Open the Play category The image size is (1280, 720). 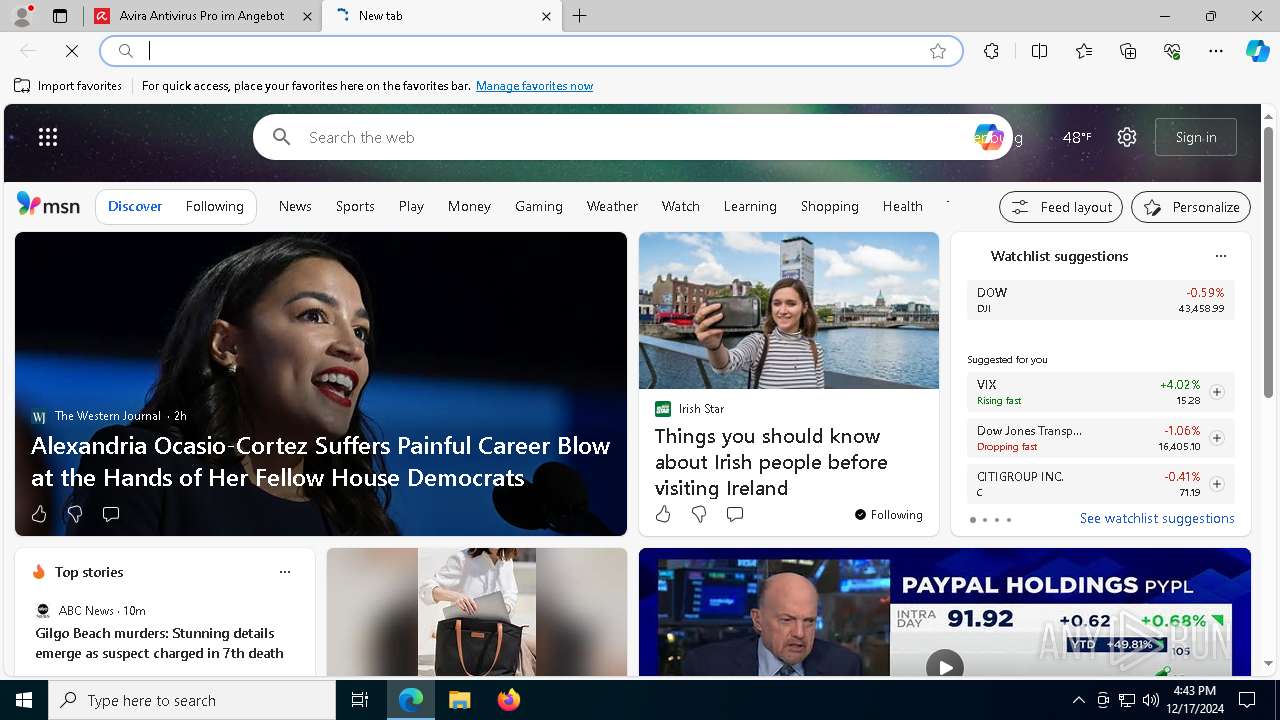point(411,206)
